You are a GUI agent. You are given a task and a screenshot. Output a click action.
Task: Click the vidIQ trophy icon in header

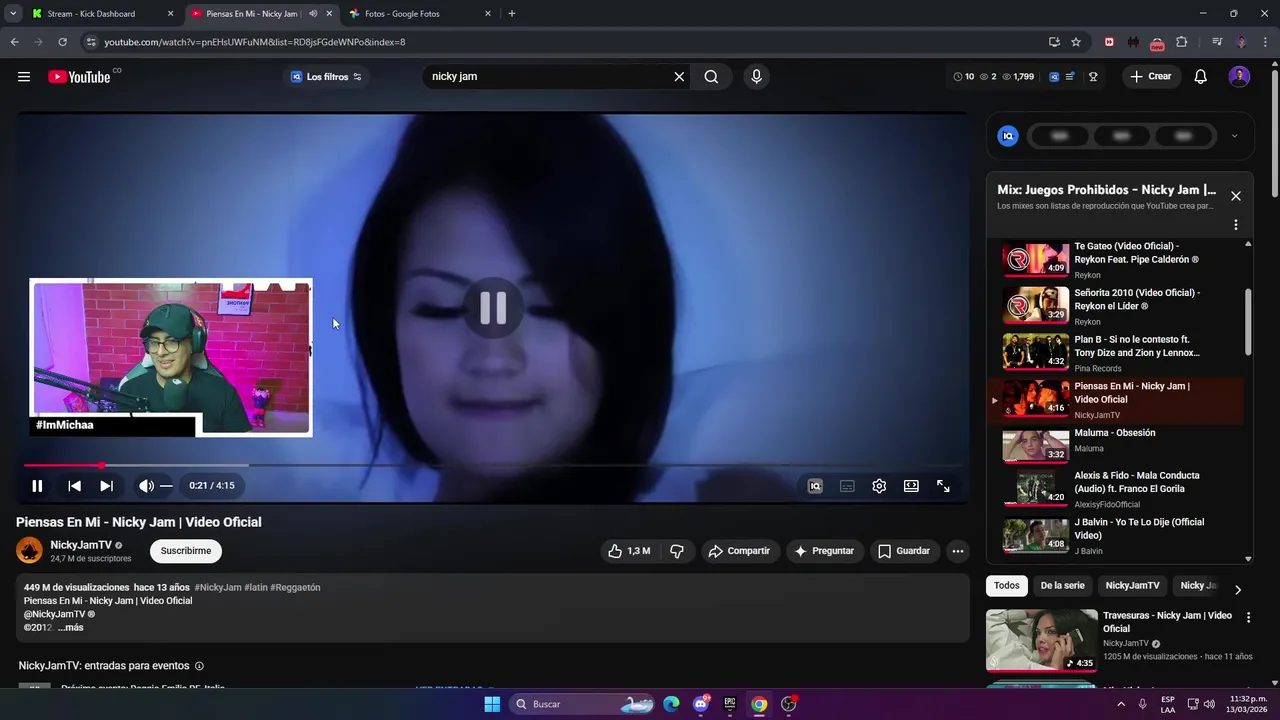click(x=1093, y=77)
